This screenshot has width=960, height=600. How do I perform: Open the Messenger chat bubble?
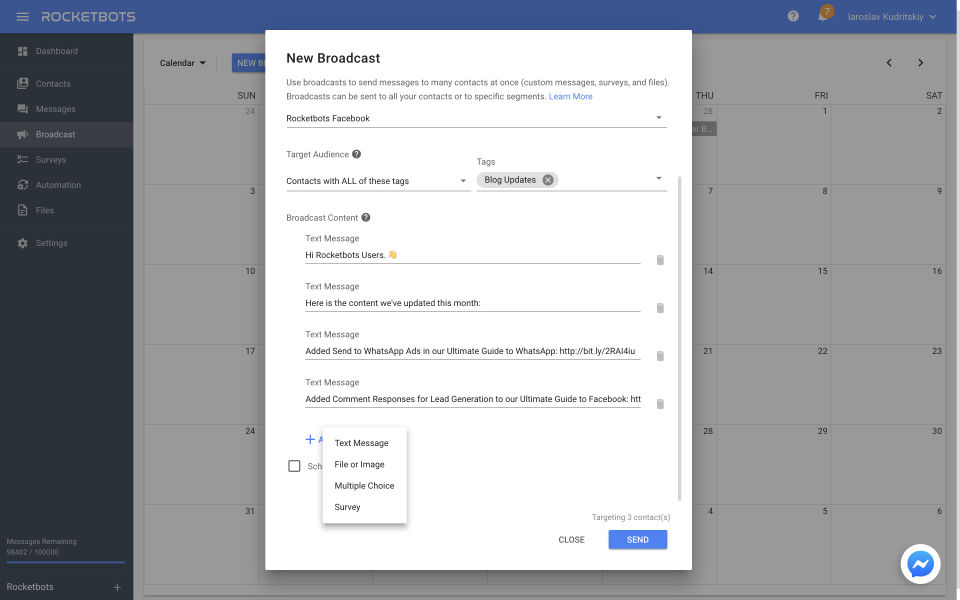point(920,564)
